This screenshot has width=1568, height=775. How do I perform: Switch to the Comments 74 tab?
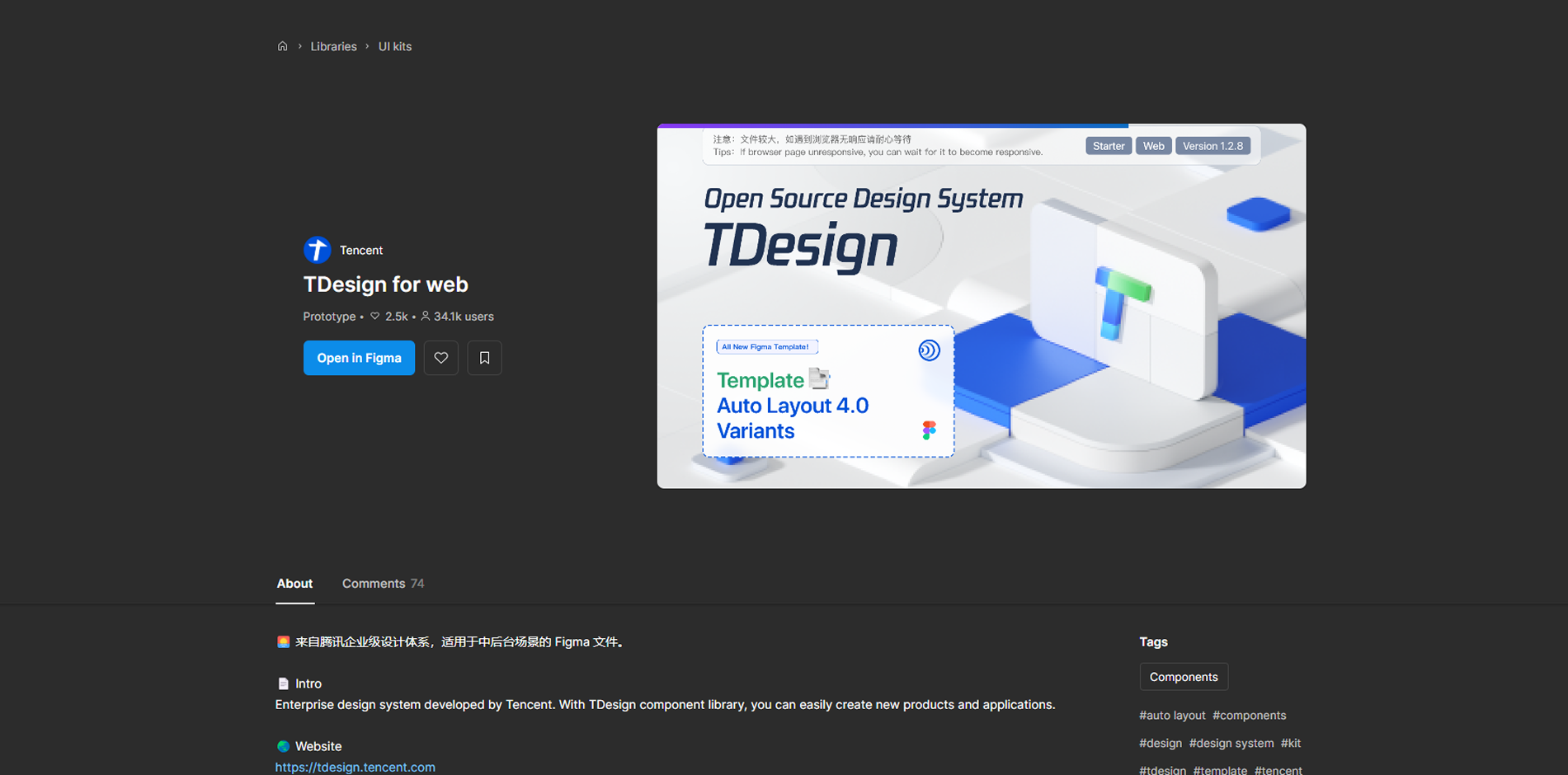(383, 583)
